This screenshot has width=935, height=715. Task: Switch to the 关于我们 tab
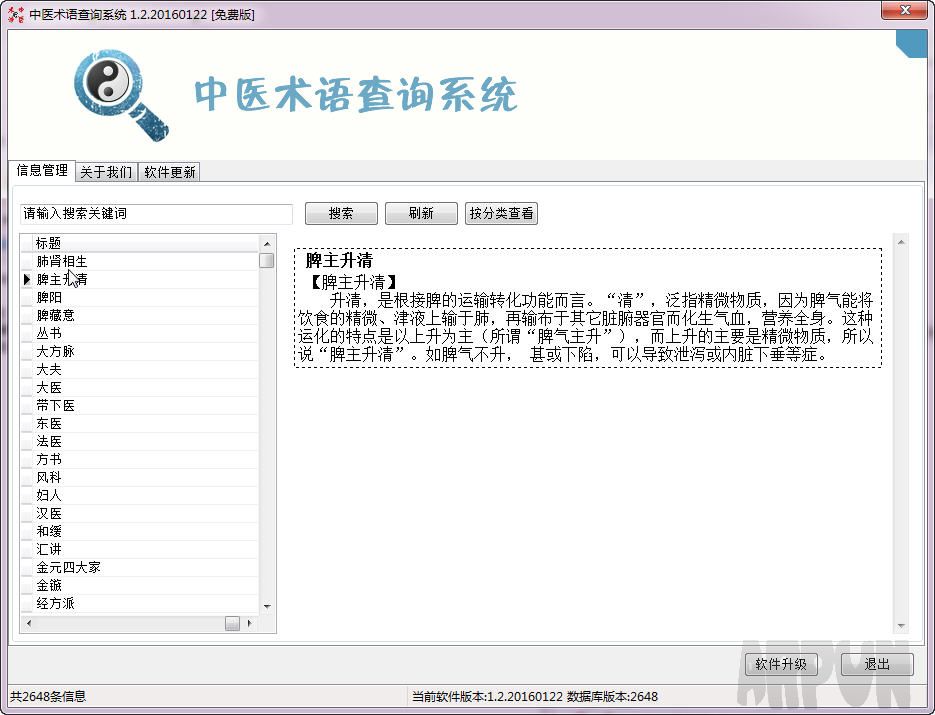(x=105, y=171)
